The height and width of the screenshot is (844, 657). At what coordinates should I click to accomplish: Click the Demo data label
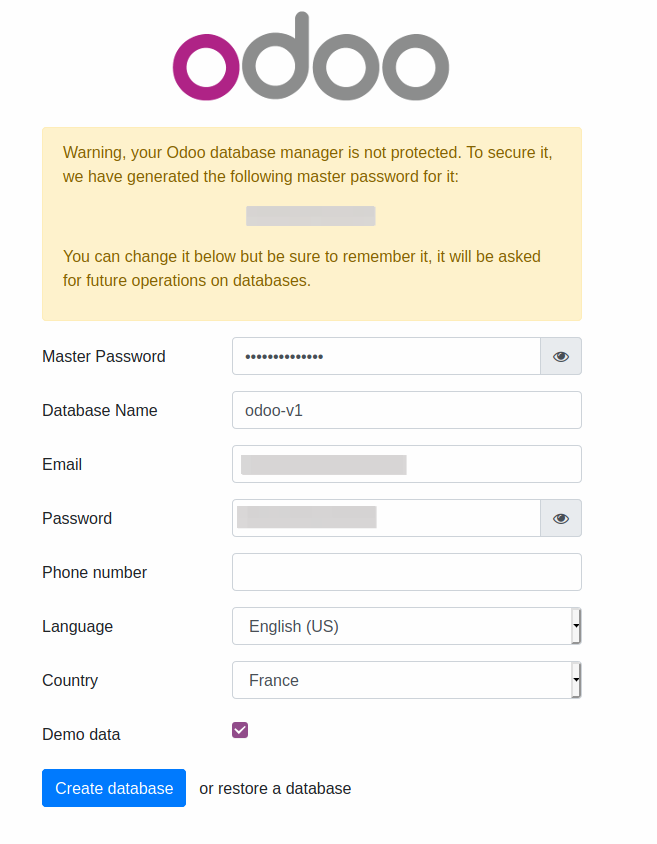tap(81, 734)
